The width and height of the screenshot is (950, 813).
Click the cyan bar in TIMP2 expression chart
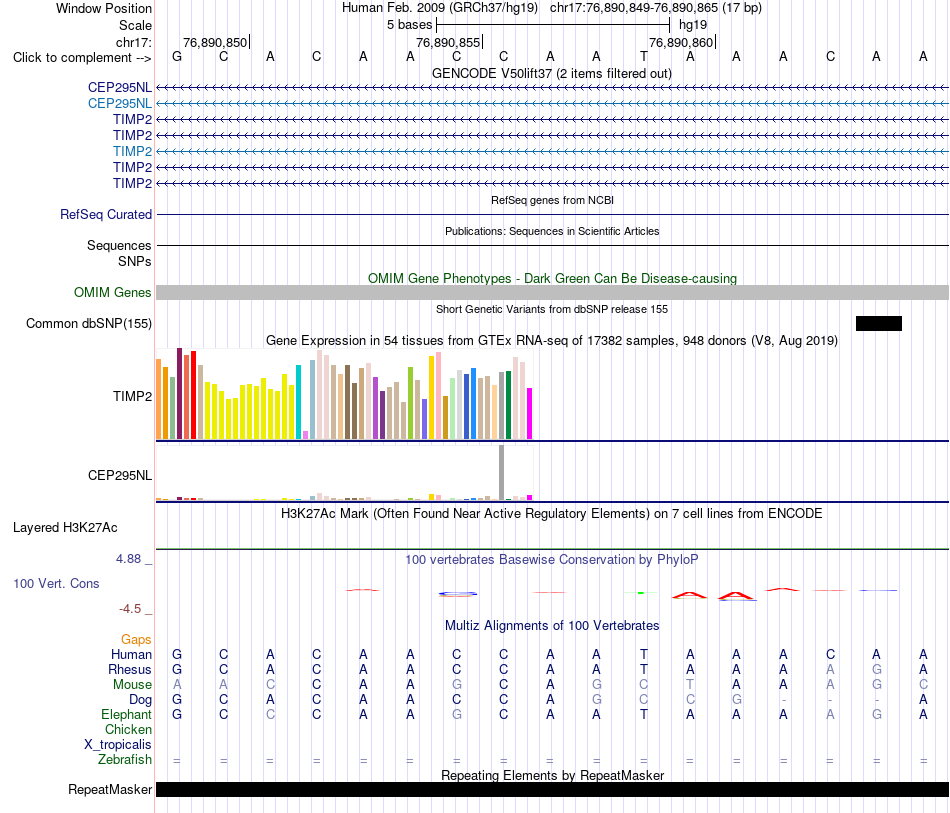click(x=298, y=402)
